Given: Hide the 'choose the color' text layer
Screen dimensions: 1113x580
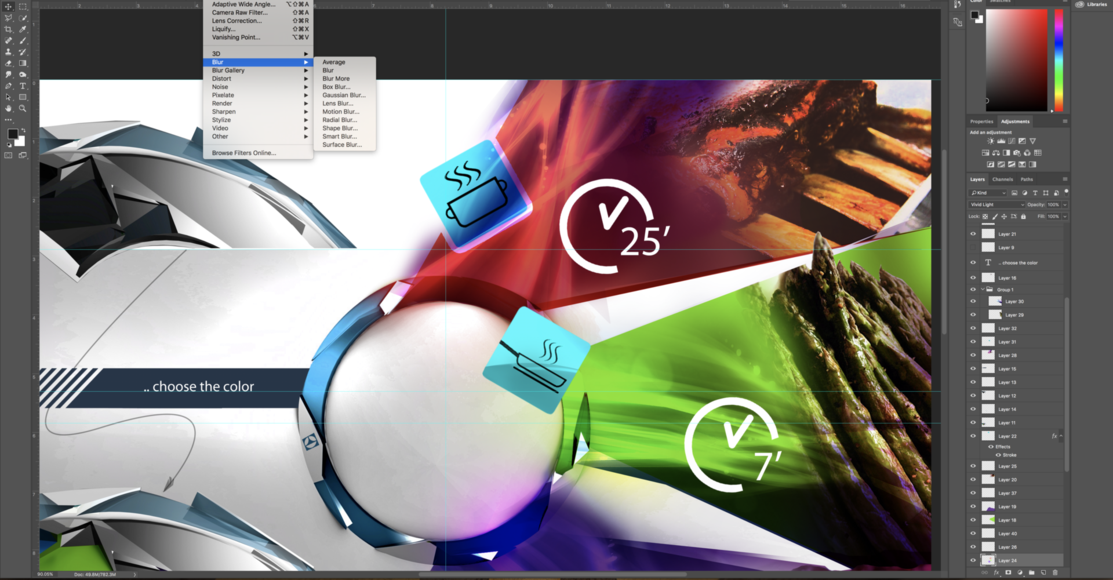Looking at the screenshot, I should [x=973, y=263].
